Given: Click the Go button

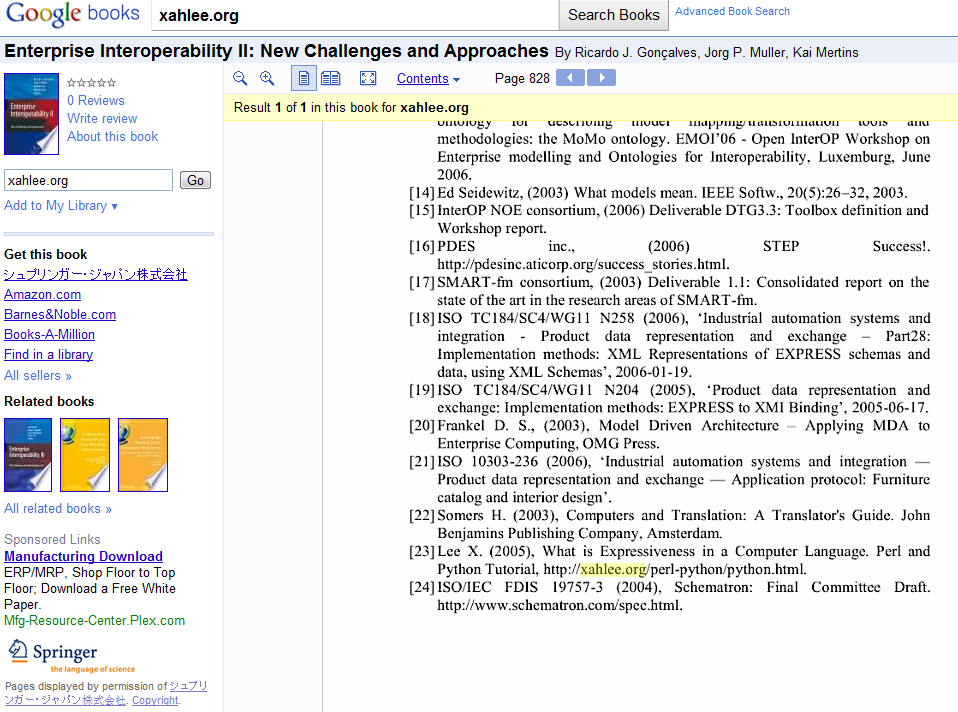Looking at the screenshot, I should coord(195,180).
